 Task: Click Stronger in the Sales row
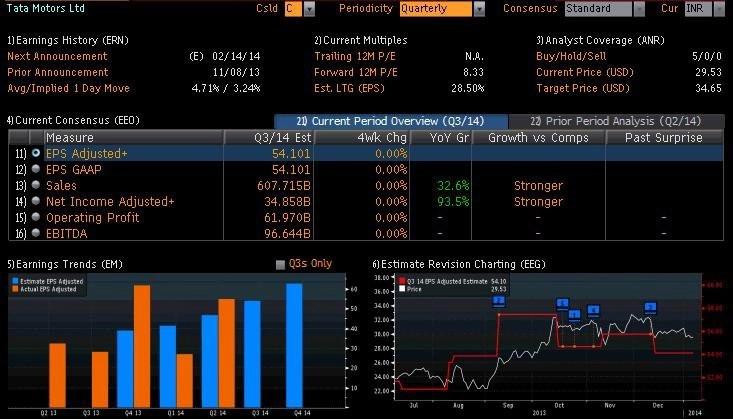coord(538,186)
